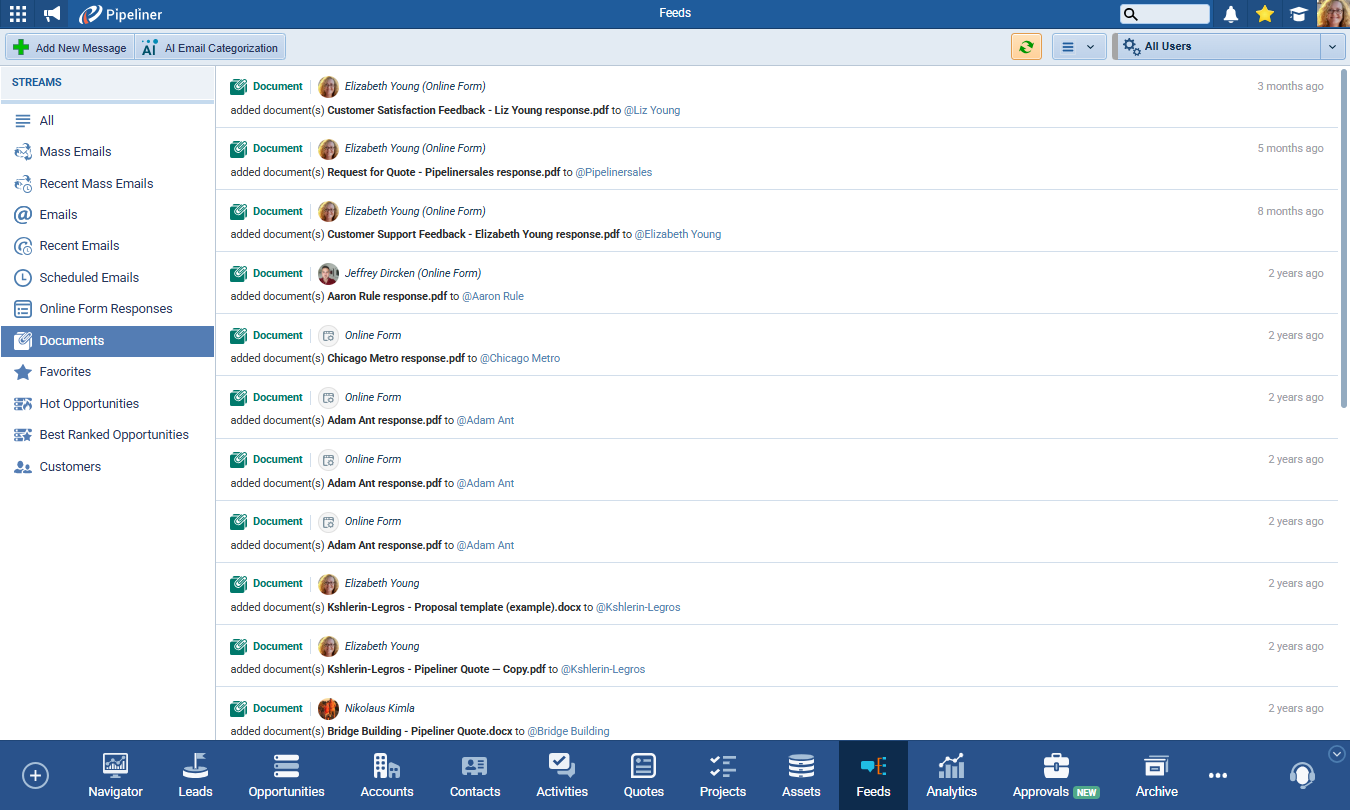Click Jeffrey Dircken's avatar
Viewport: 1350px width, 810px height.
tap(328, 274)
